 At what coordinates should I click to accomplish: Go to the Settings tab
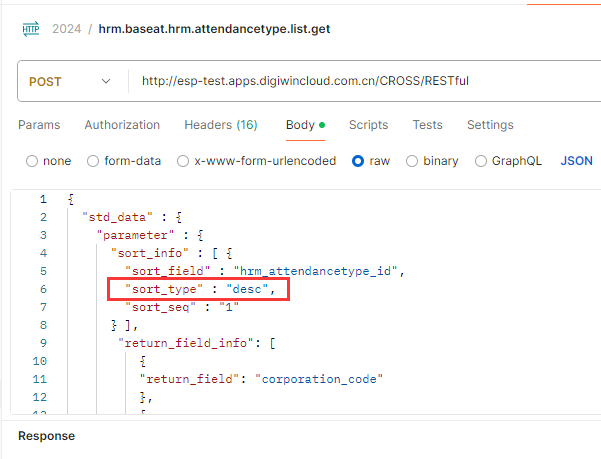[x=490, y=125]
